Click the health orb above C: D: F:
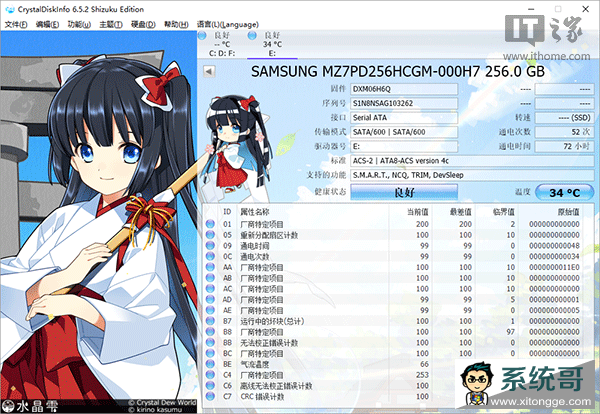Image resolution: width=600 pixels, height=414 pixels. click(x=202, y=36)
